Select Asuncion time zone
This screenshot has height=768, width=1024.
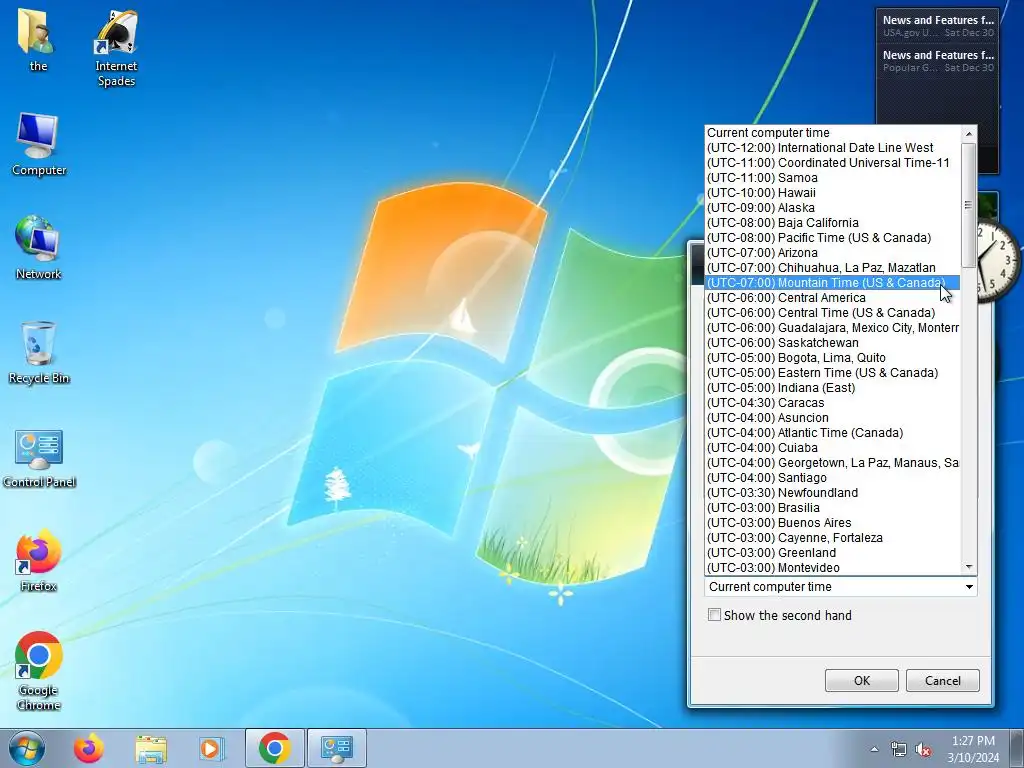833,418
